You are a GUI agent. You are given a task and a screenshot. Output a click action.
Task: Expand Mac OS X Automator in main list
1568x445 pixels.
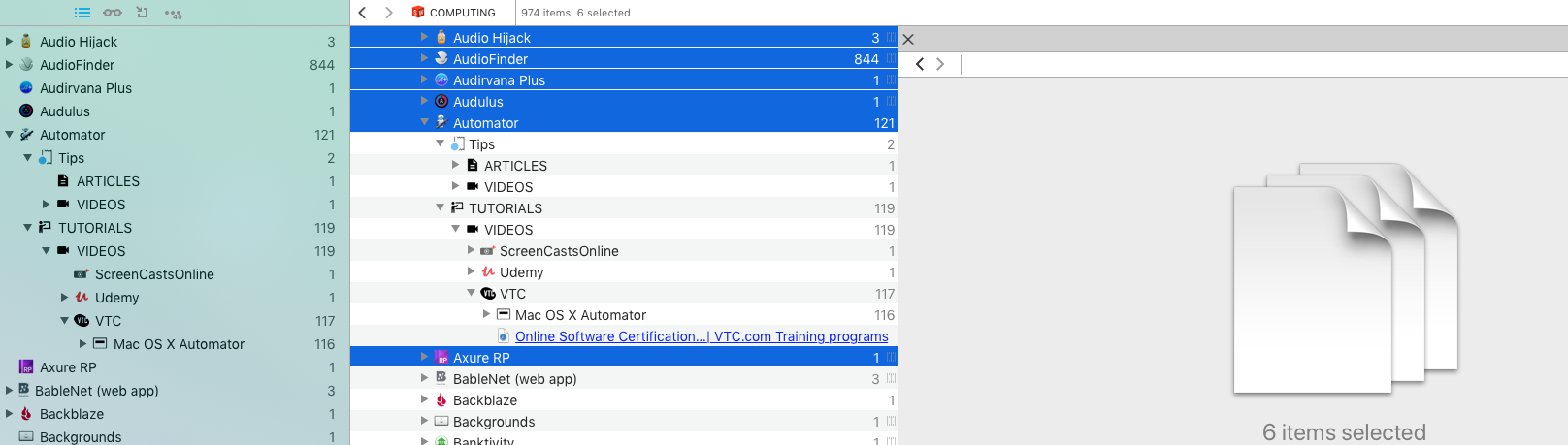click(486, 314)
